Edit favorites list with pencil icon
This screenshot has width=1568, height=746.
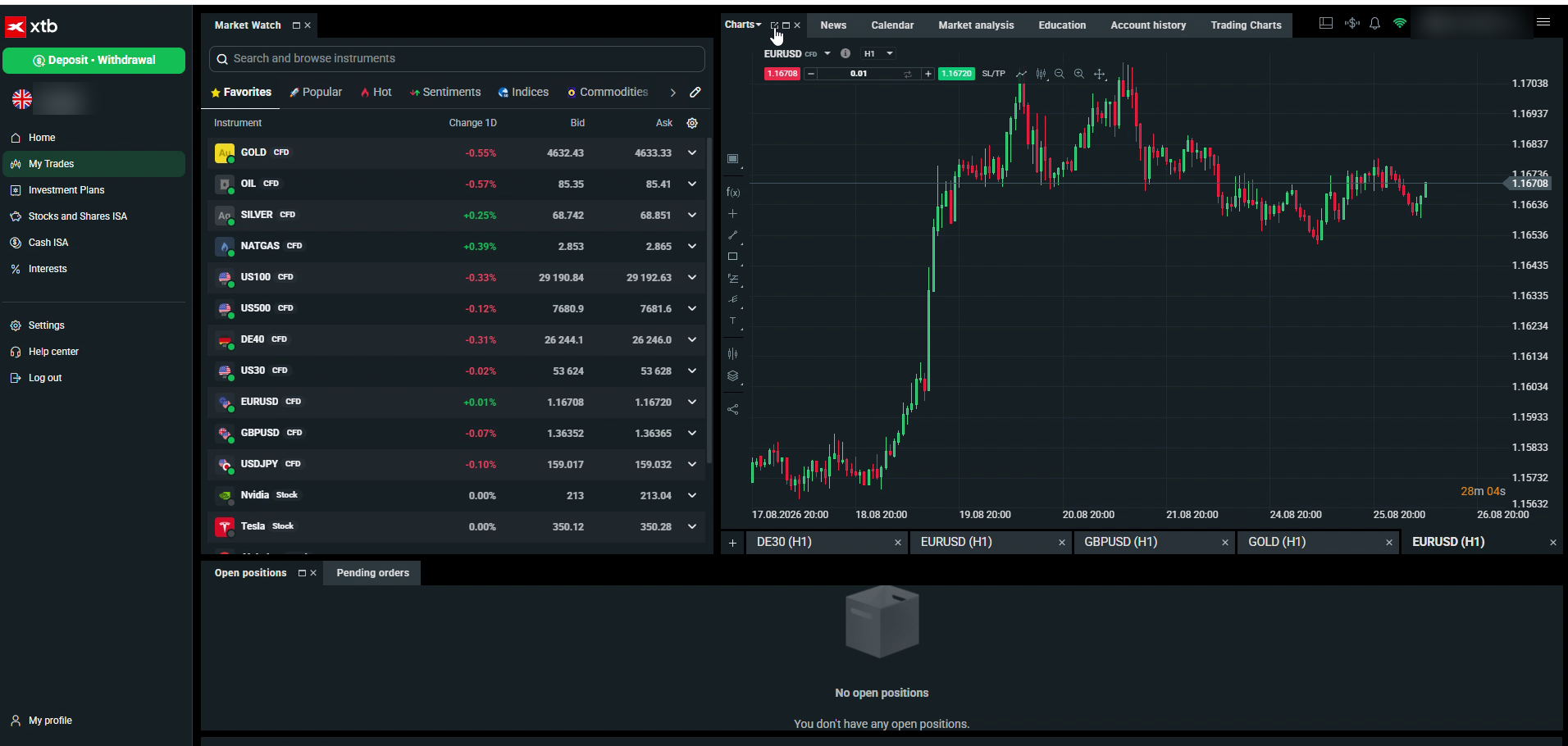[695, 92]
